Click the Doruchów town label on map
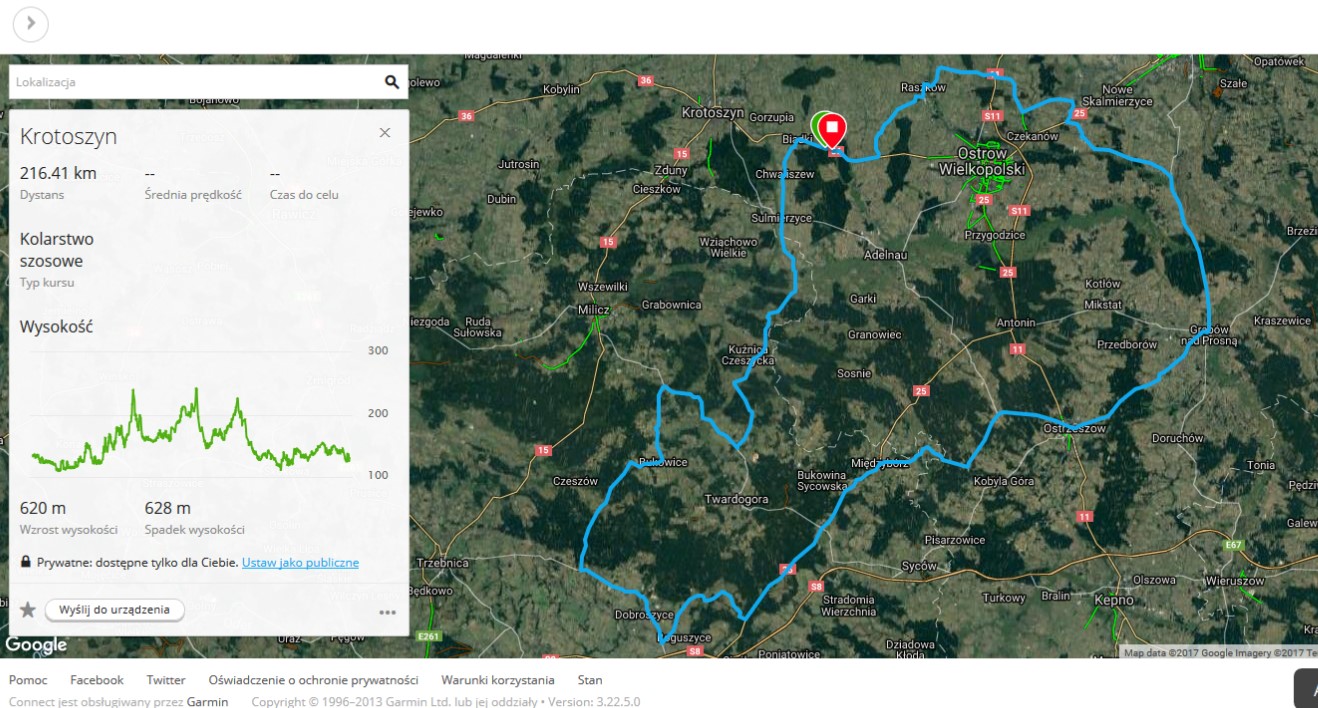Image resolution: width=1318 pixels, height=708 pixels. point(1177,438)
